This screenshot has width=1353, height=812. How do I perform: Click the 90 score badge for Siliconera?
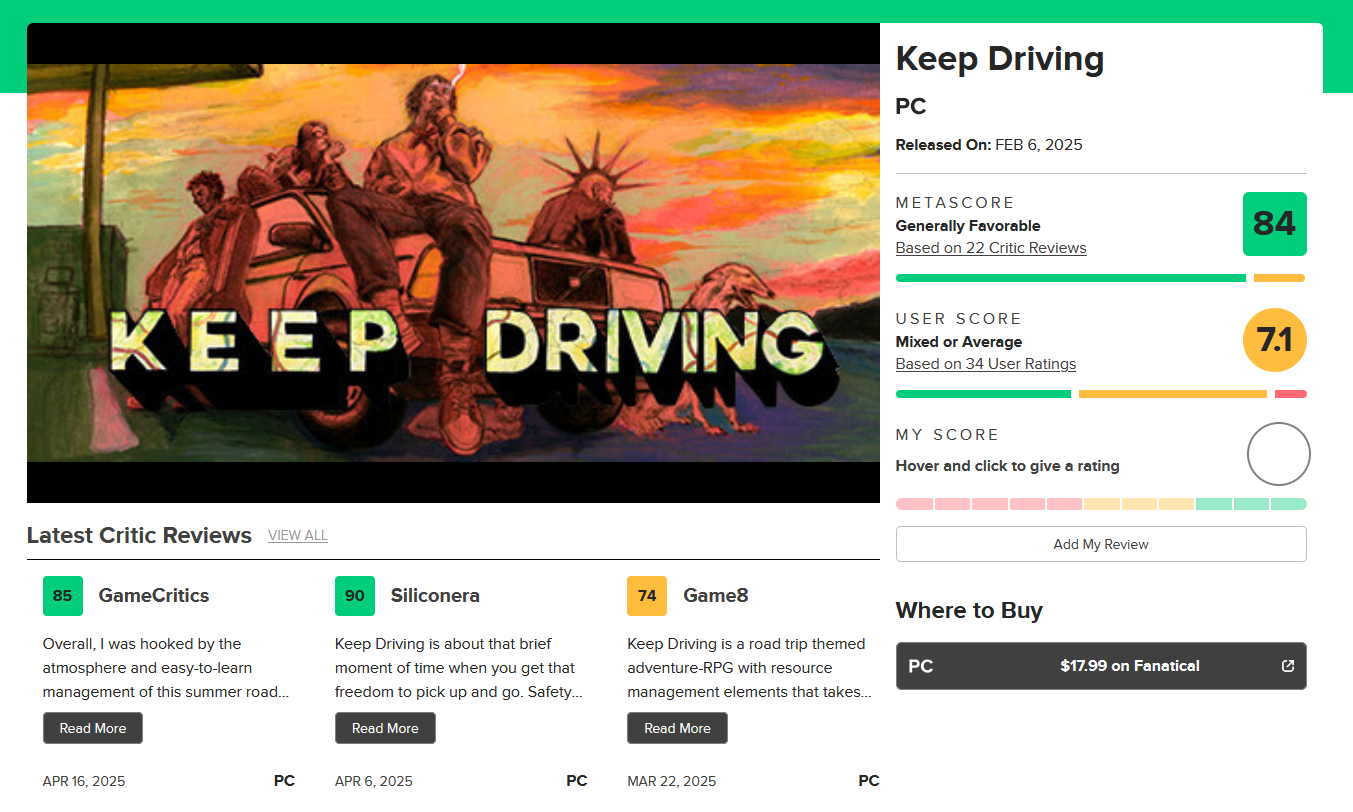click(355, 596)
